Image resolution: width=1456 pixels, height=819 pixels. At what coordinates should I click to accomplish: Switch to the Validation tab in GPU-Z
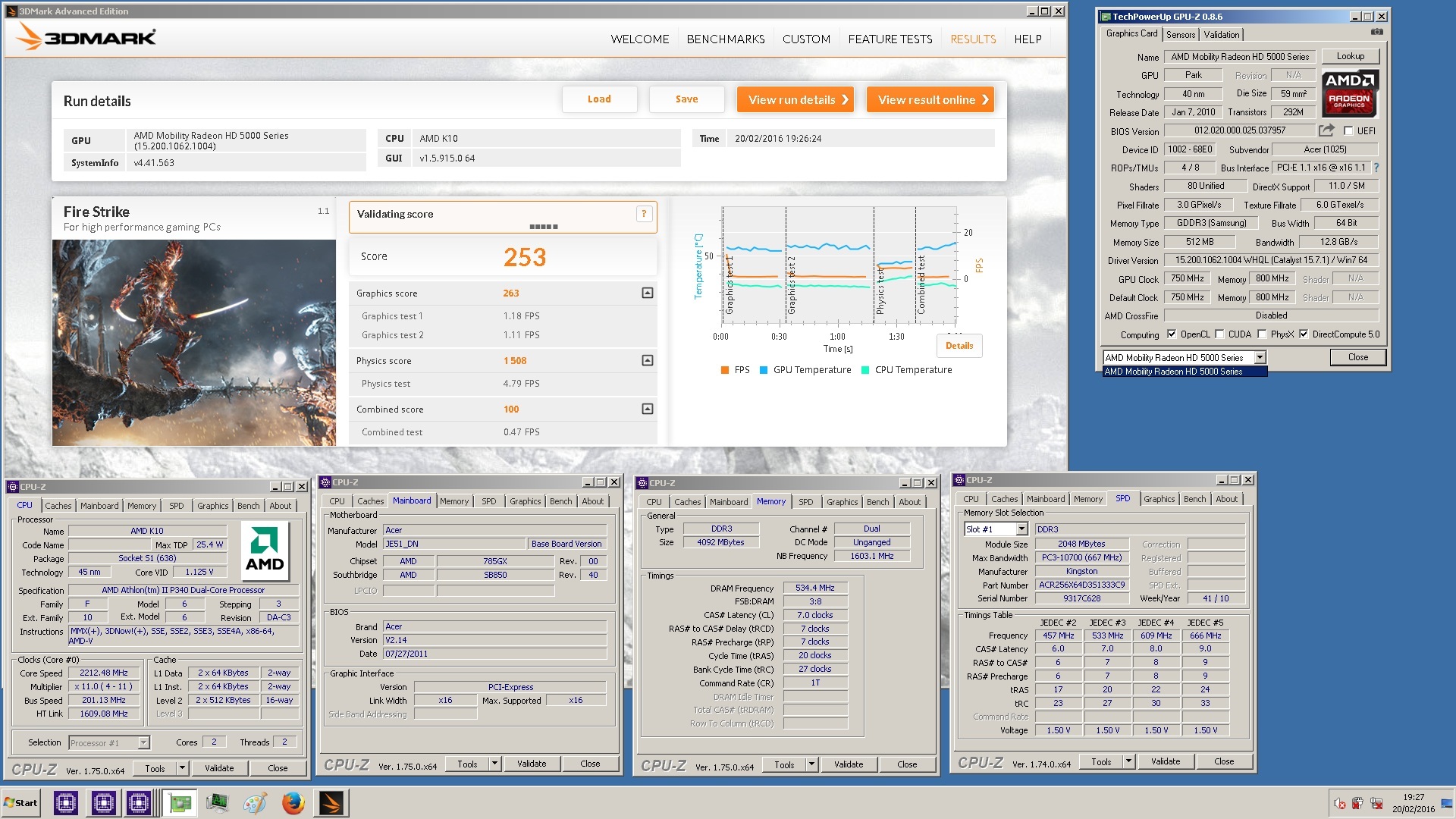pyautogui.click(x=1222, y=35)
